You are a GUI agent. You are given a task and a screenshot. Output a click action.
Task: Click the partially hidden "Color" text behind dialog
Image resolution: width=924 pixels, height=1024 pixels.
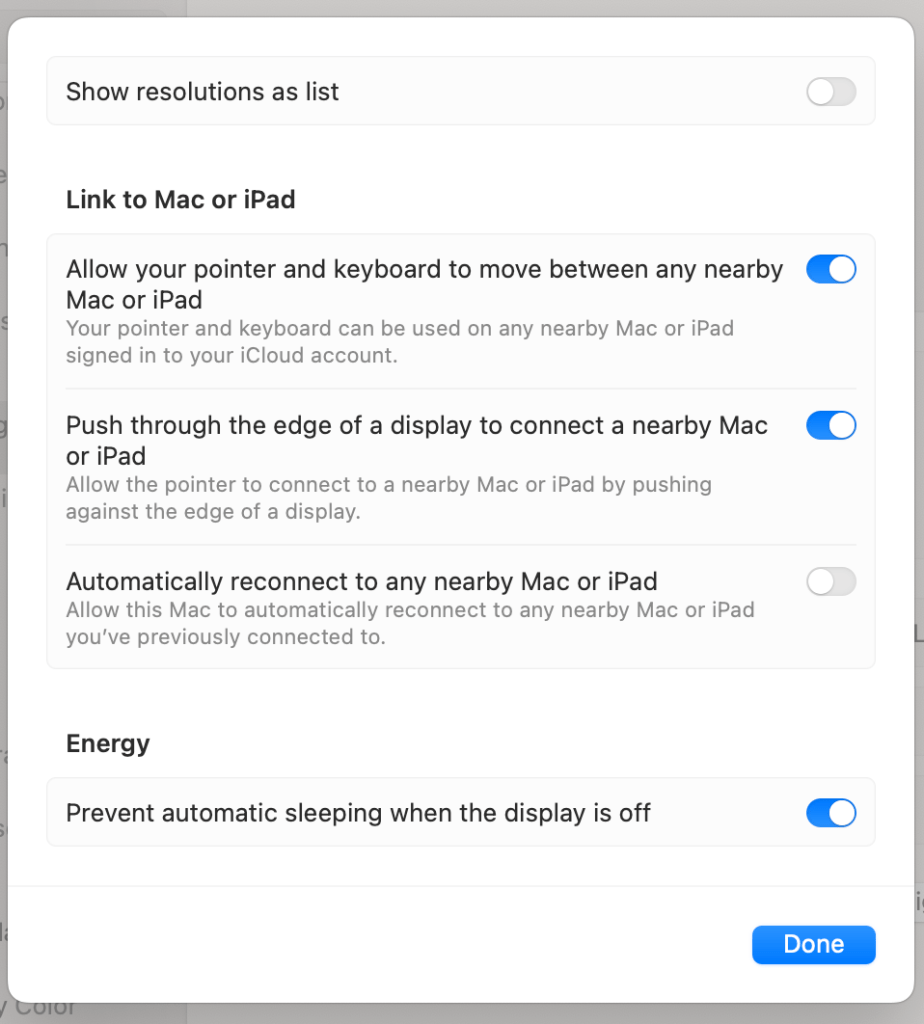[45, 1008]
